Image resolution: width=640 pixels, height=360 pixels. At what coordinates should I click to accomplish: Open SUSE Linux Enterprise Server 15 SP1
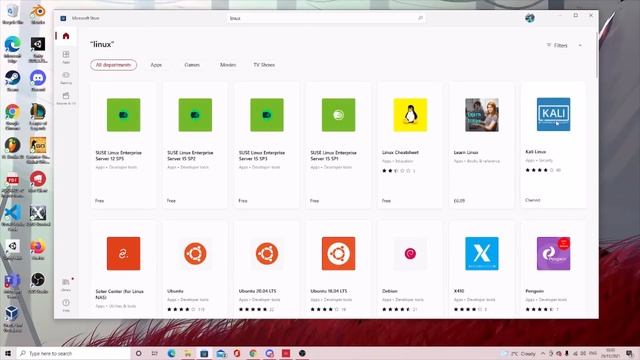(338, 145)
